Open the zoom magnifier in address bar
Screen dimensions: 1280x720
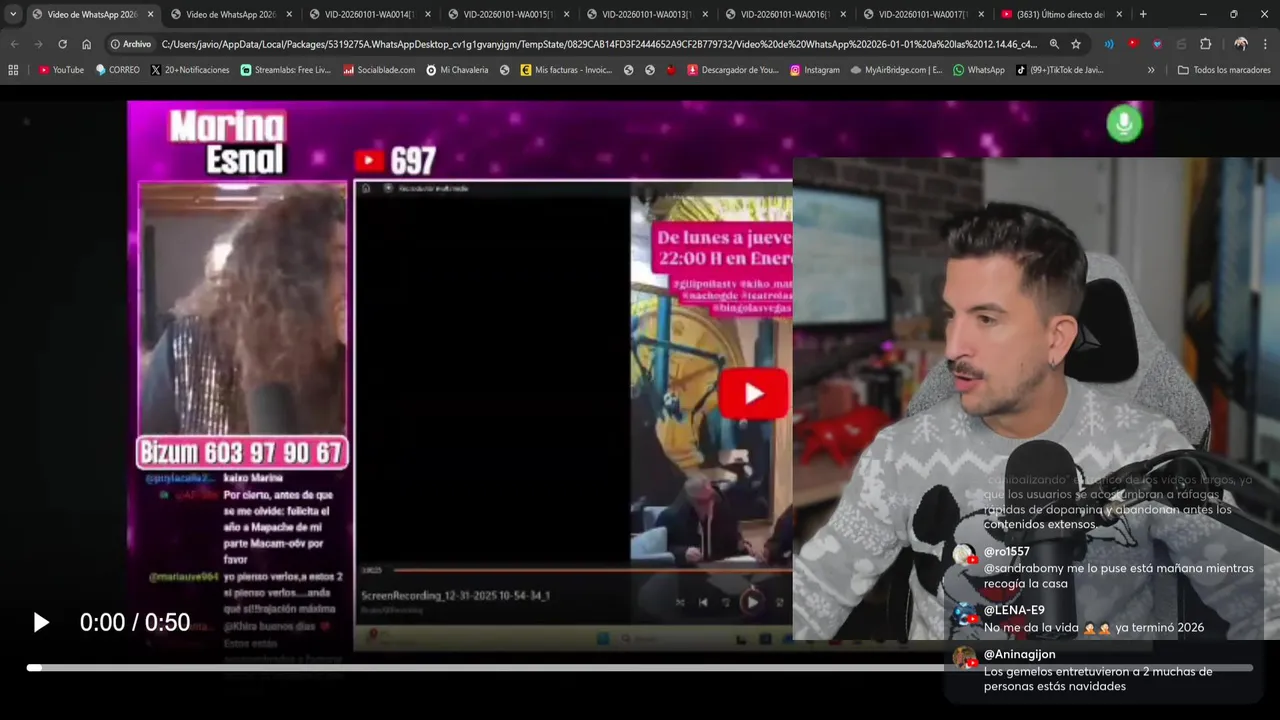pyautogui.click(x=1054, y=44)
